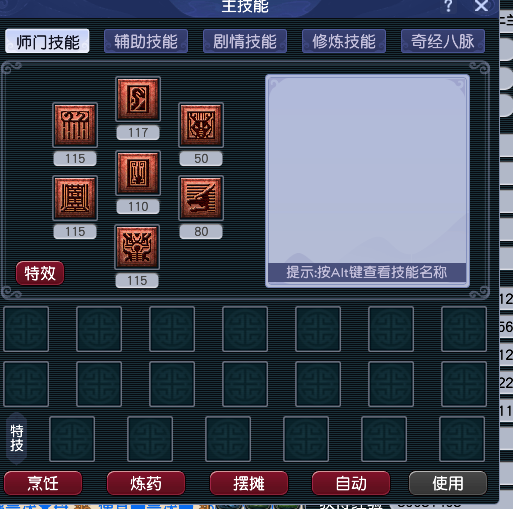Open the 修炼技能 tab
The height and width of the screenshot is (509, 513).
tap(344, 41)
